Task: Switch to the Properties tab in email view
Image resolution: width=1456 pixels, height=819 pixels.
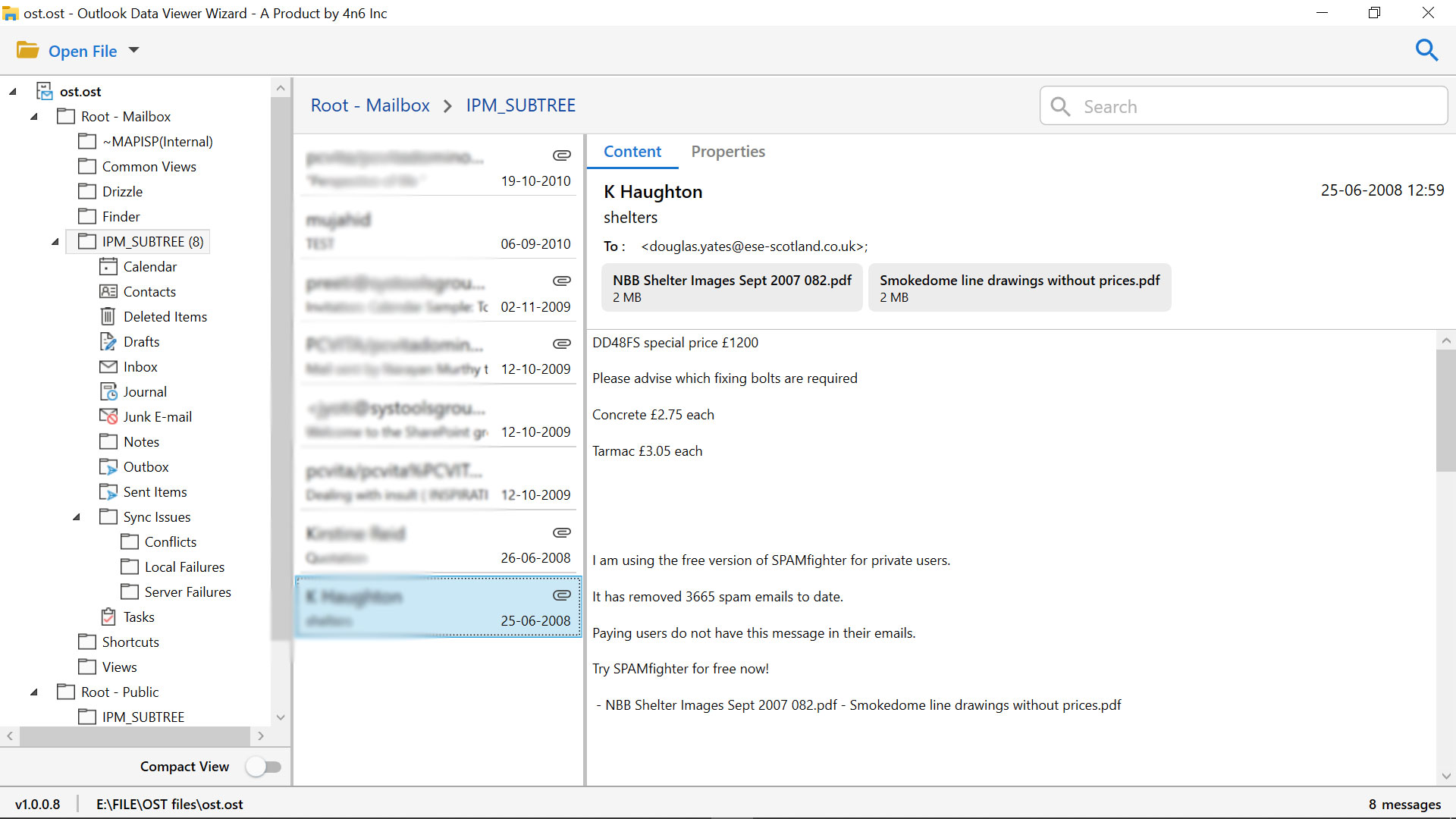Action: pos(728,151)
